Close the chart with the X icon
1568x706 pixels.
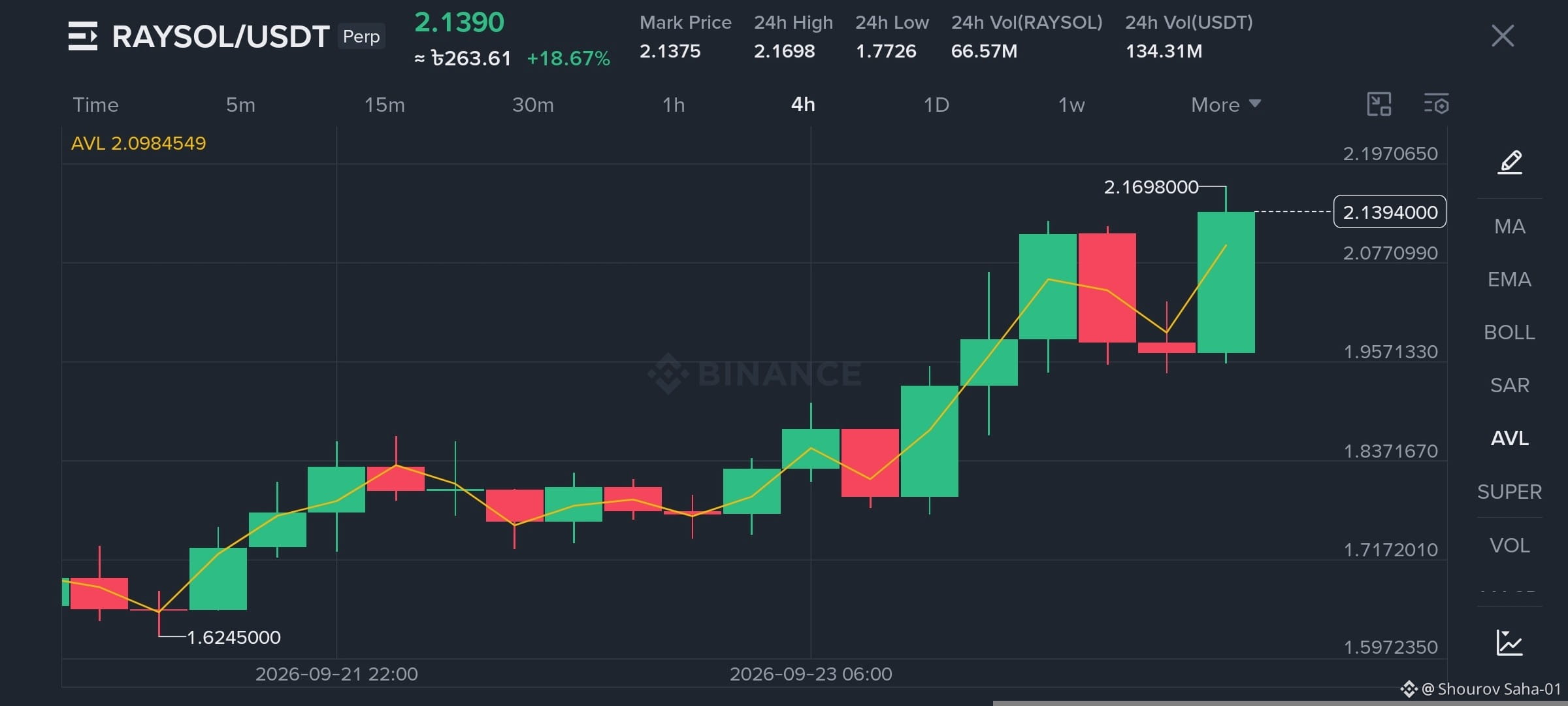pos(1503,36)
